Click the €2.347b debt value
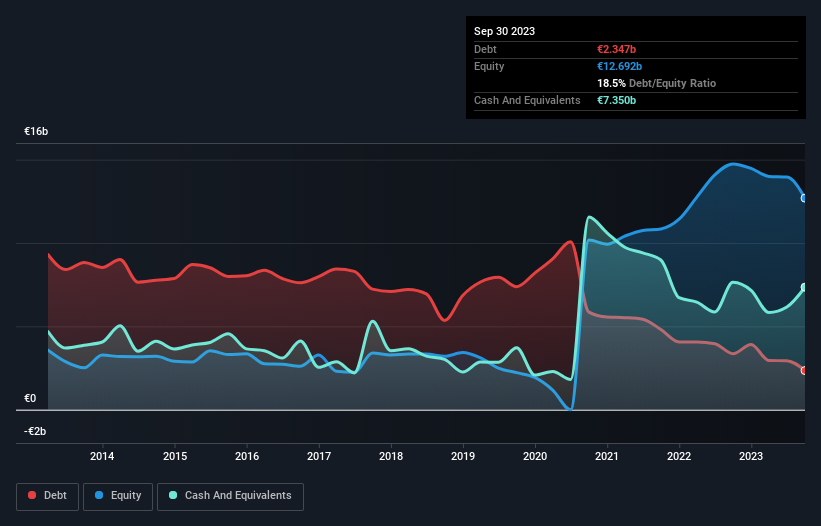Image resolution: width=821 pixels, height=526 pixels. coord(616,49)
